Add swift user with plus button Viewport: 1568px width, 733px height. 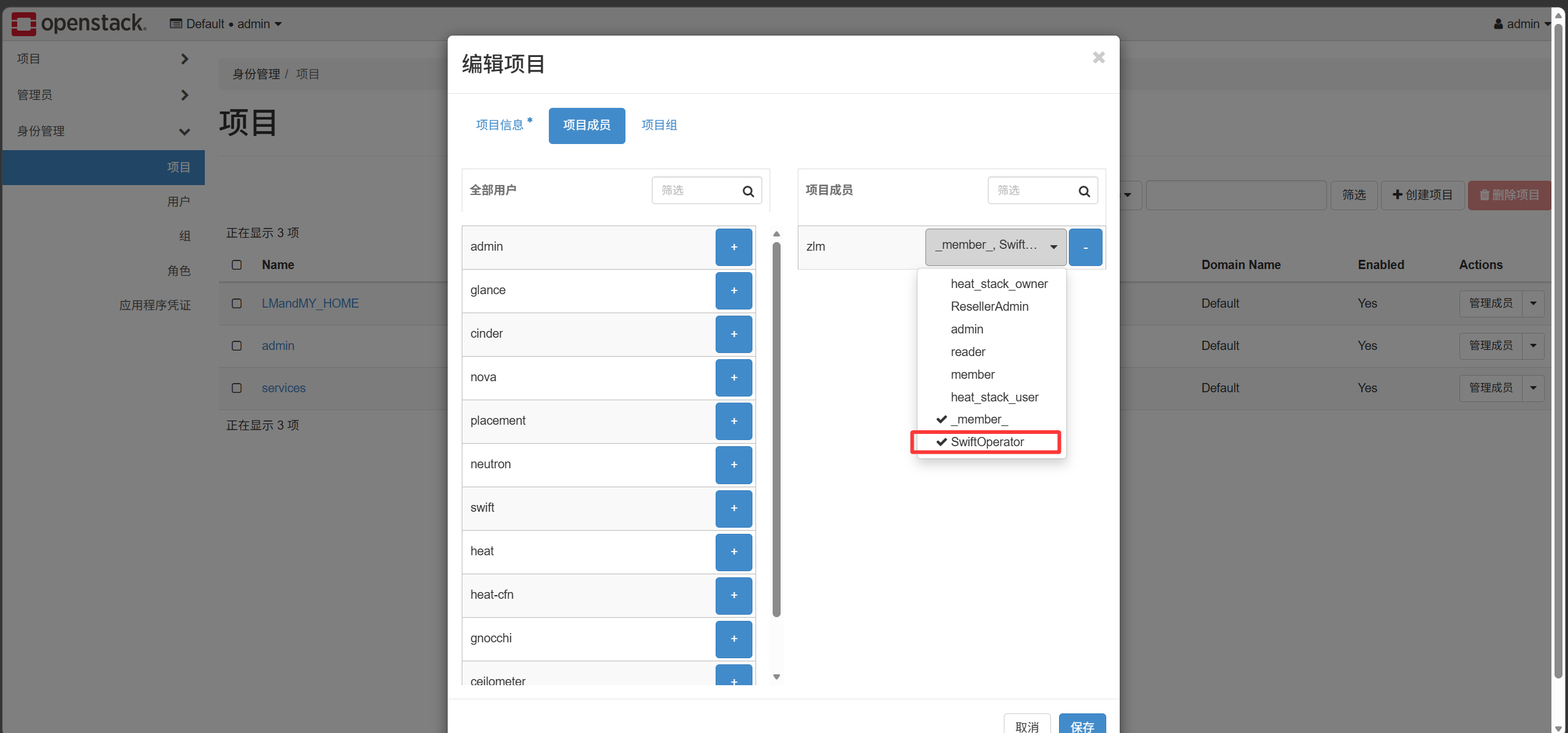tap(733, 508)
